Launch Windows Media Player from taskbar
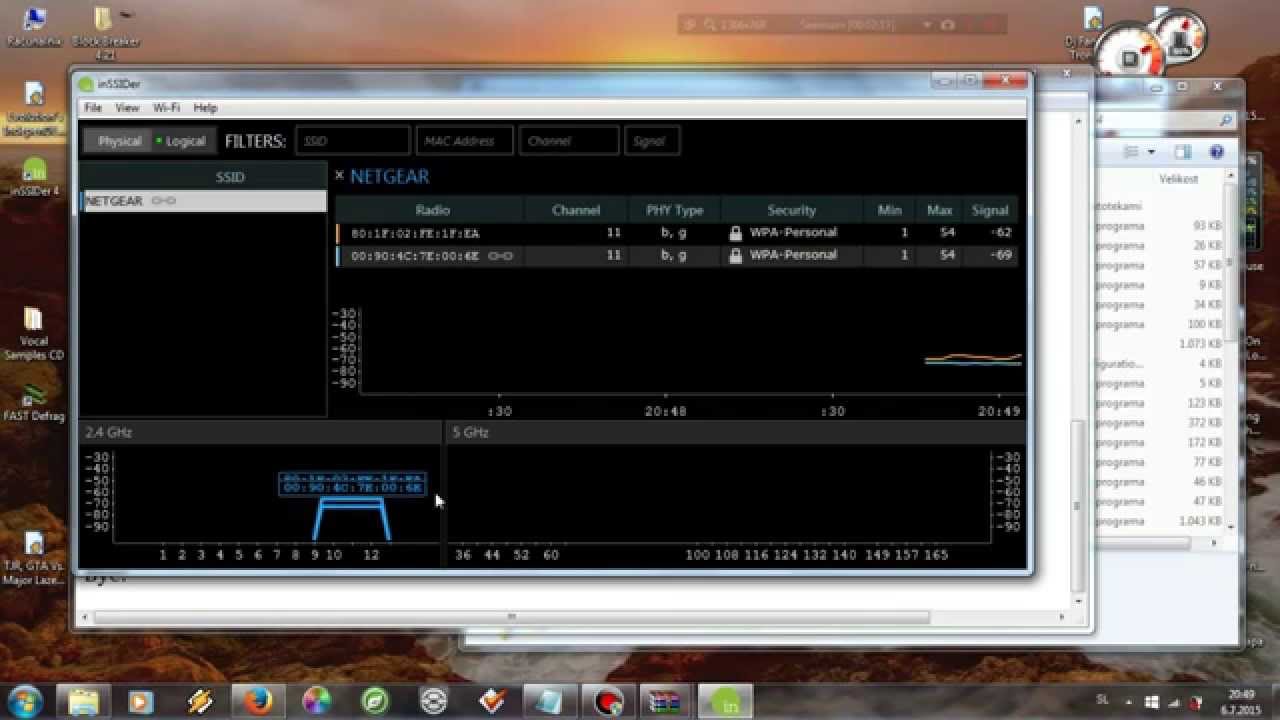The height and width of the screenshot is (720, 1280). (140, 701)
